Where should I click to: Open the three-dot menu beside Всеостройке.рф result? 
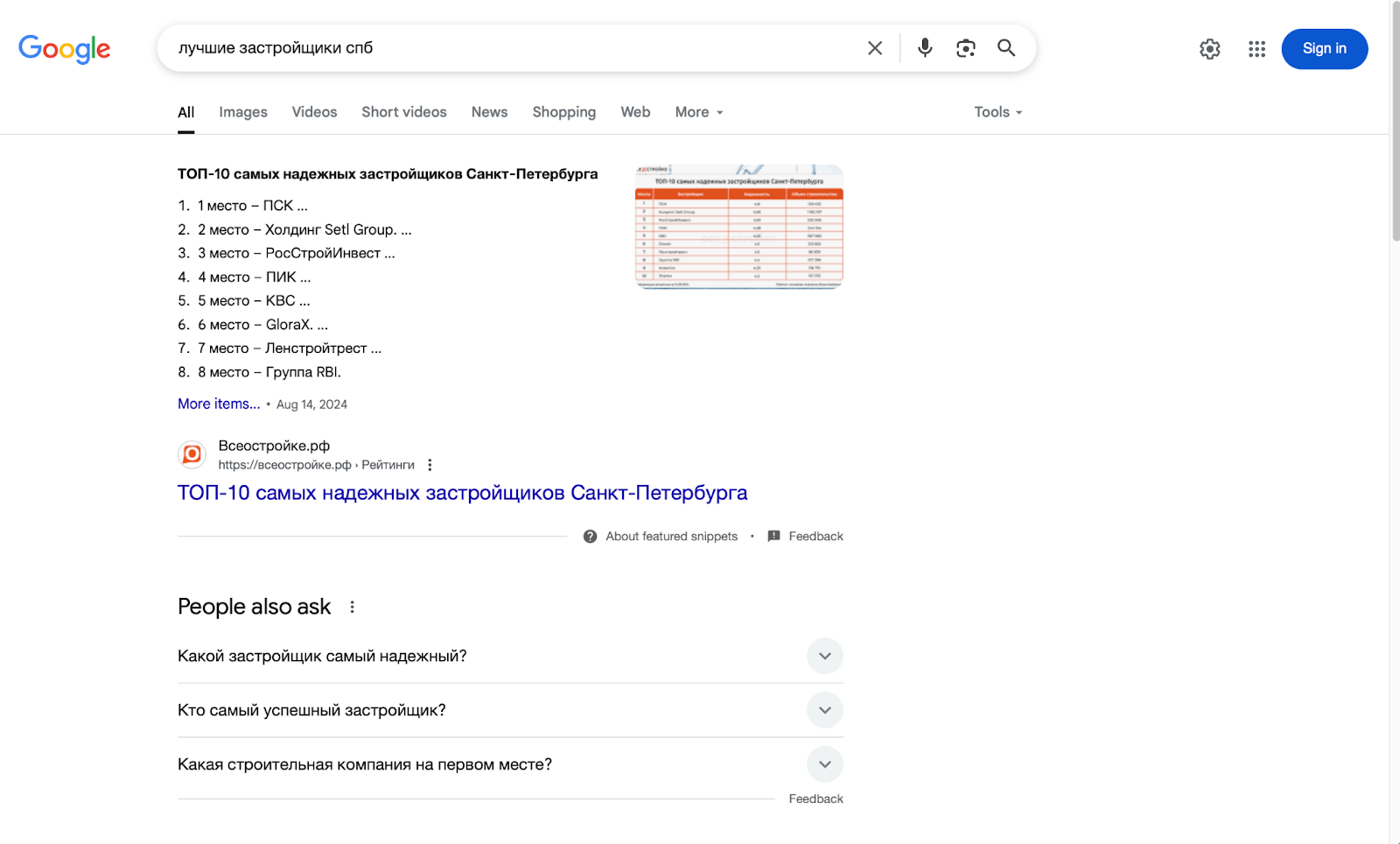[x=430, y=465]
